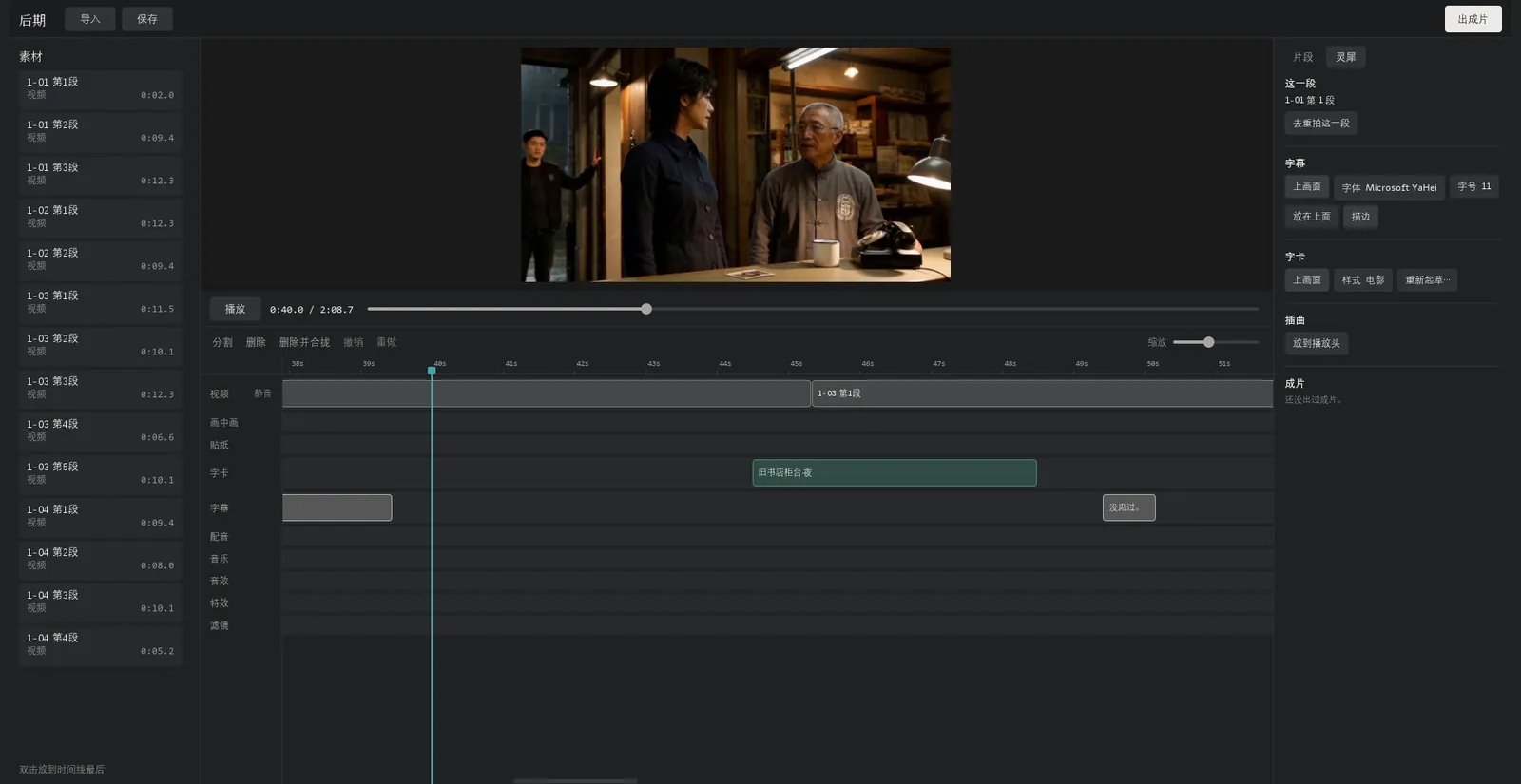Toggle 描边 subtitle outline option
The image size is (1521, 784).
click(x=1361, y=217)
